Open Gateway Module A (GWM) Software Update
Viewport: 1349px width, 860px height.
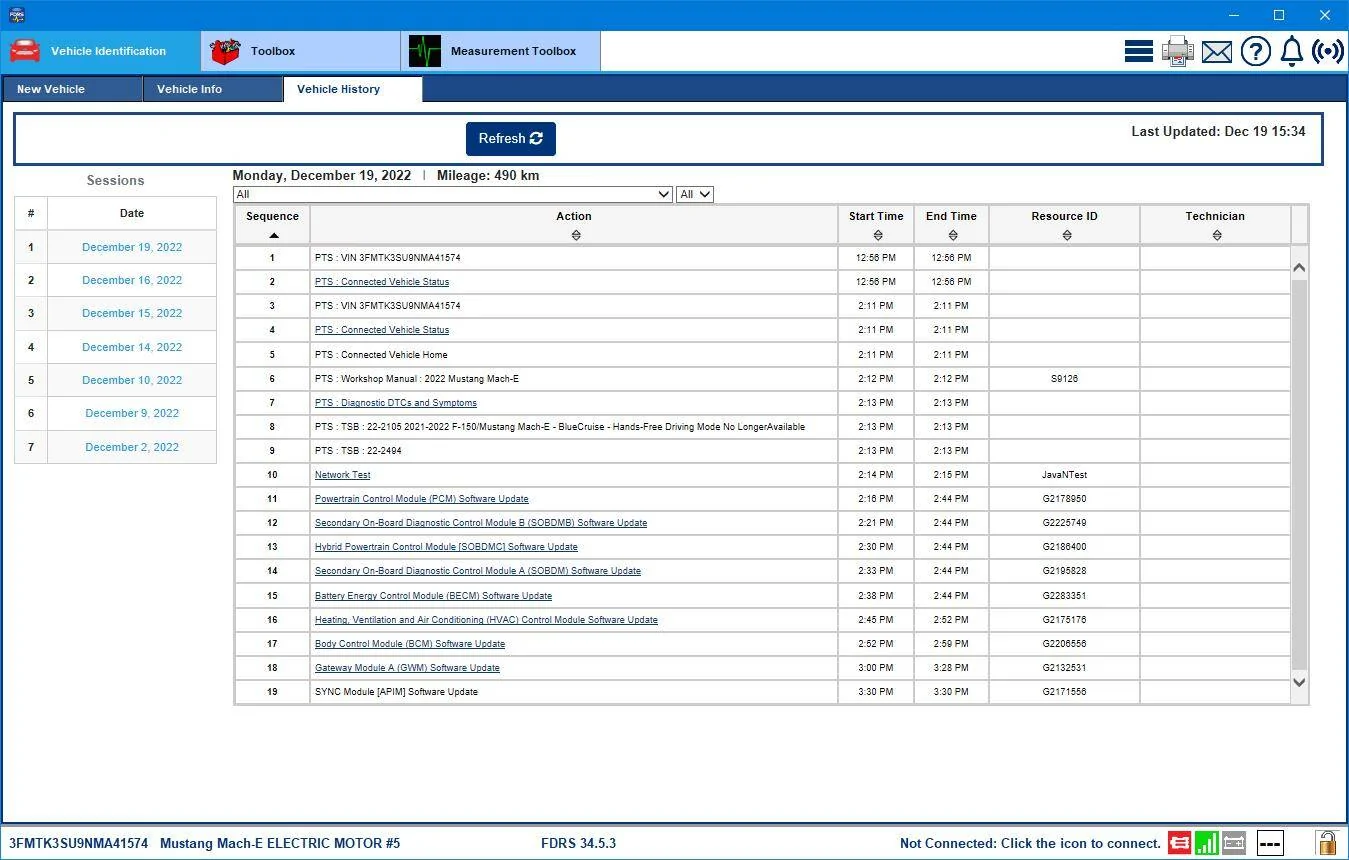point(407,668)
